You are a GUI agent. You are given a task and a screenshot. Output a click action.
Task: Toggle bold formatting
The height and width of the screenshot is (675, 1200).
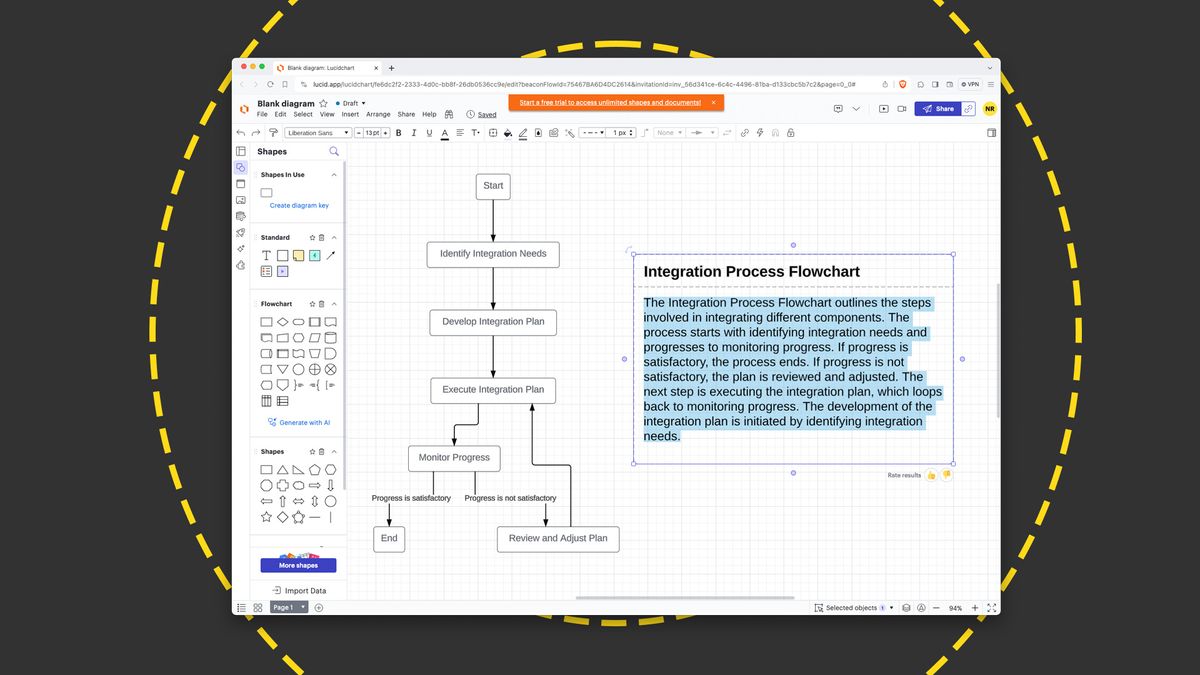pyautogui.click(x=398, y=132)
